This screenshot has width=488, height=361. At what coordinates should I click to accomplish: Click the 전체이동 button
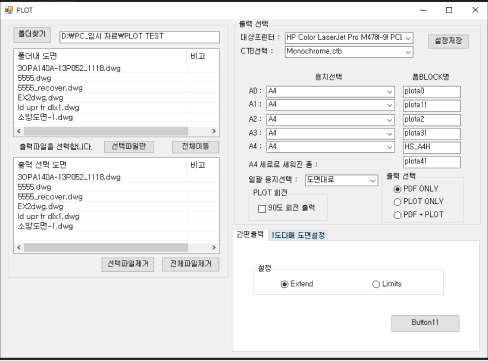pos(195,147)
